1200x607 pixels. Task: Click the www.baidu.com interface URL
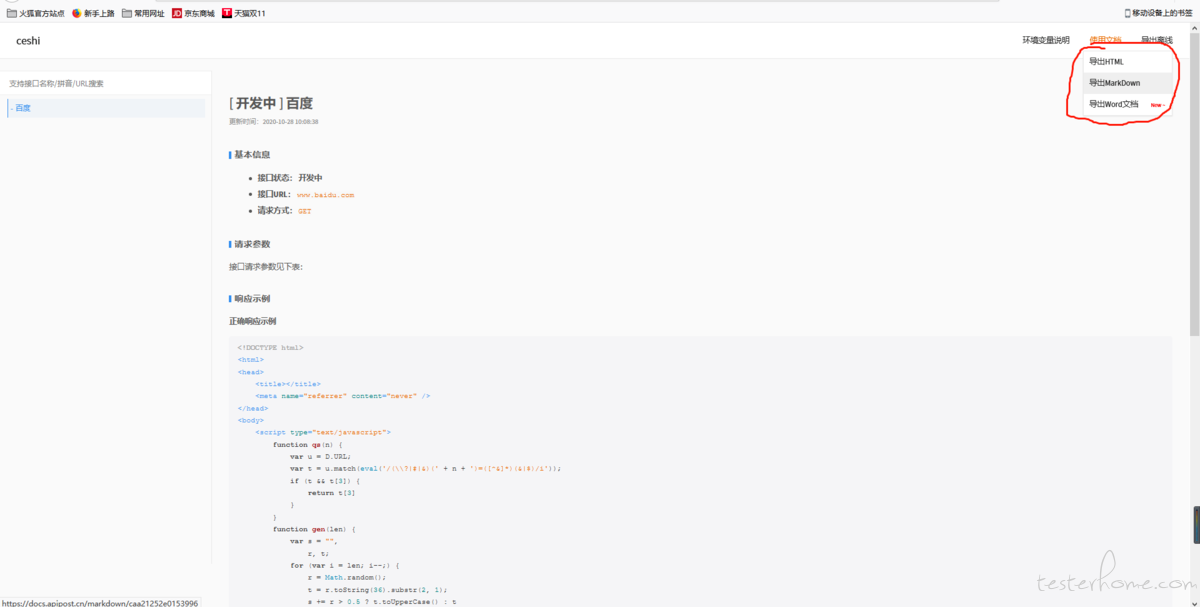(x=325, y=195)
